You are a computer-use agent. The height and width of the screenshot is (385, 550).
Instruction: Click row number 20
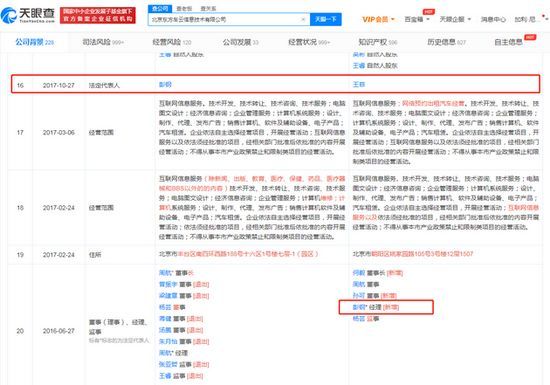click(20, 331)
